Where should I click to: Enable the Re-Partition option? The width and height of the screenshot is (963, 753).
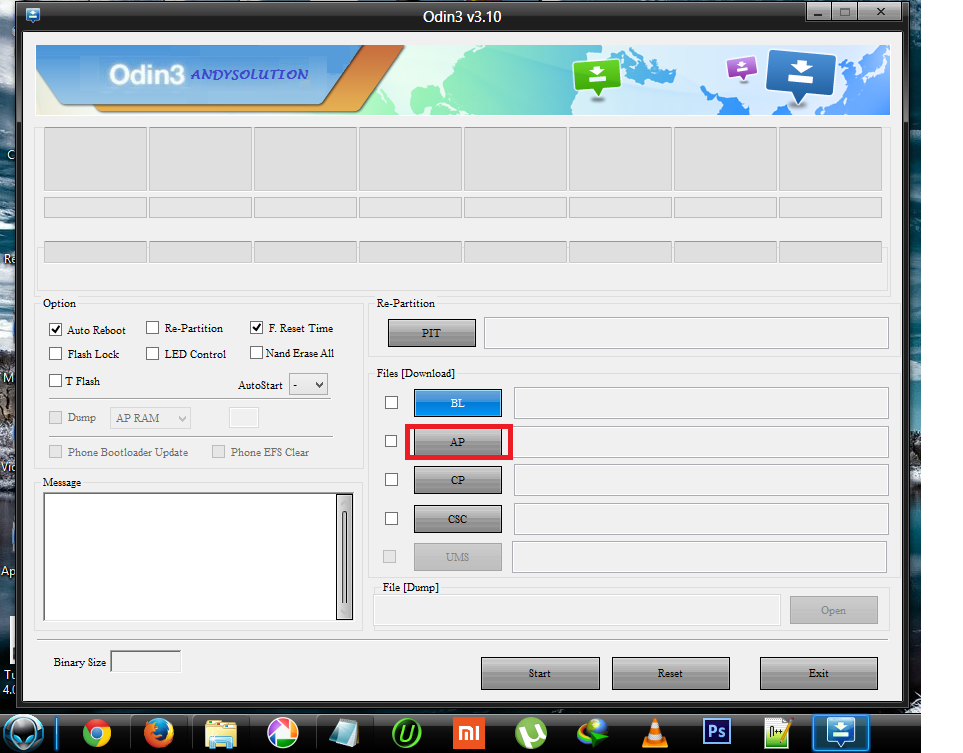153,327
